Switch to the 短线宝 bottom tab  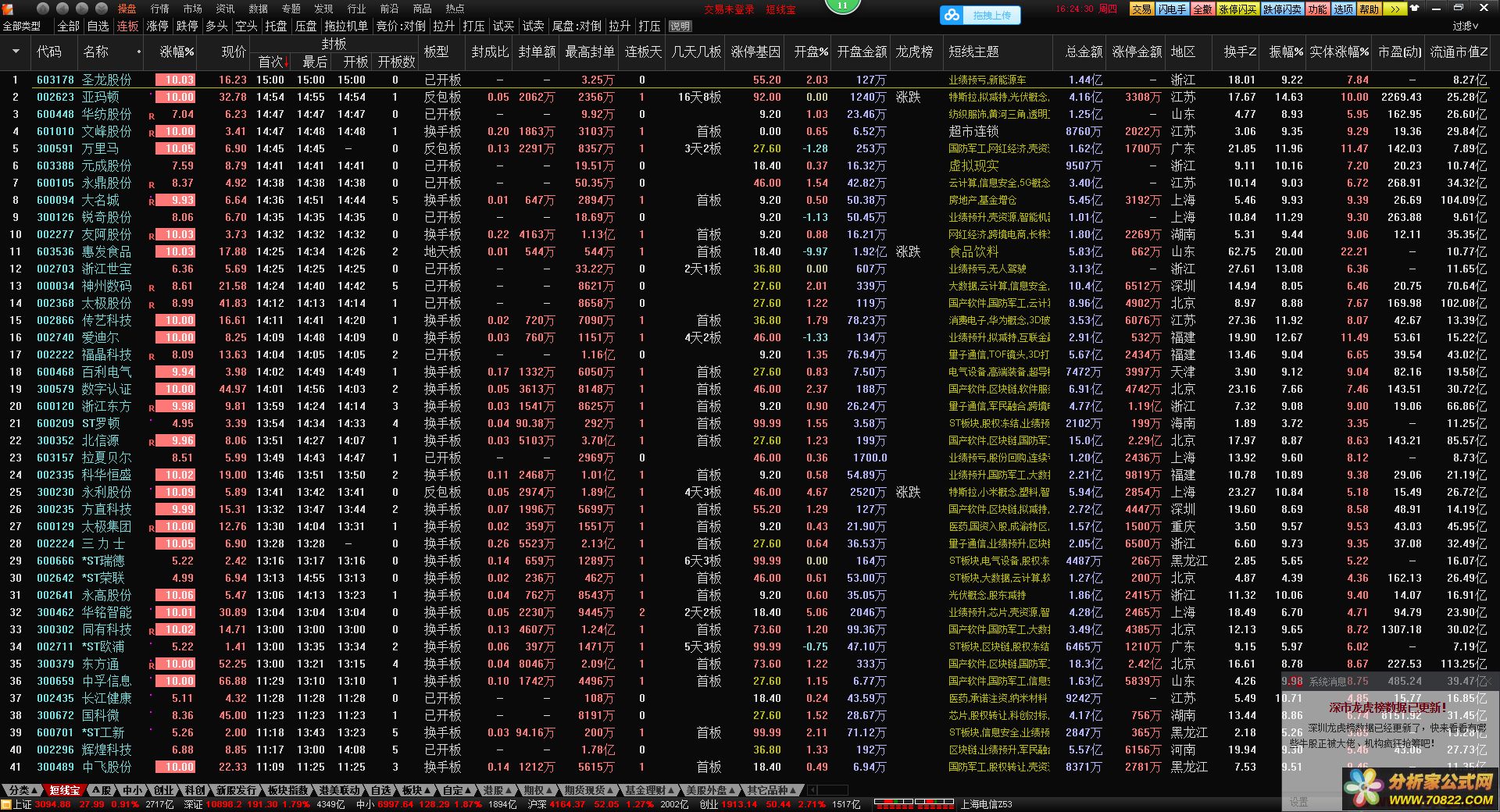point(65,790)
